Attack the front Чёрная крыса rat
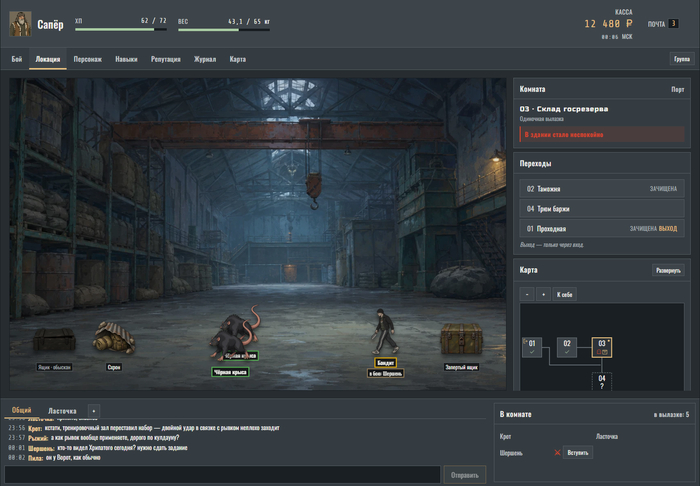This screenshot has height=486, width=700. pyautogui.click(x=230, y=346)
